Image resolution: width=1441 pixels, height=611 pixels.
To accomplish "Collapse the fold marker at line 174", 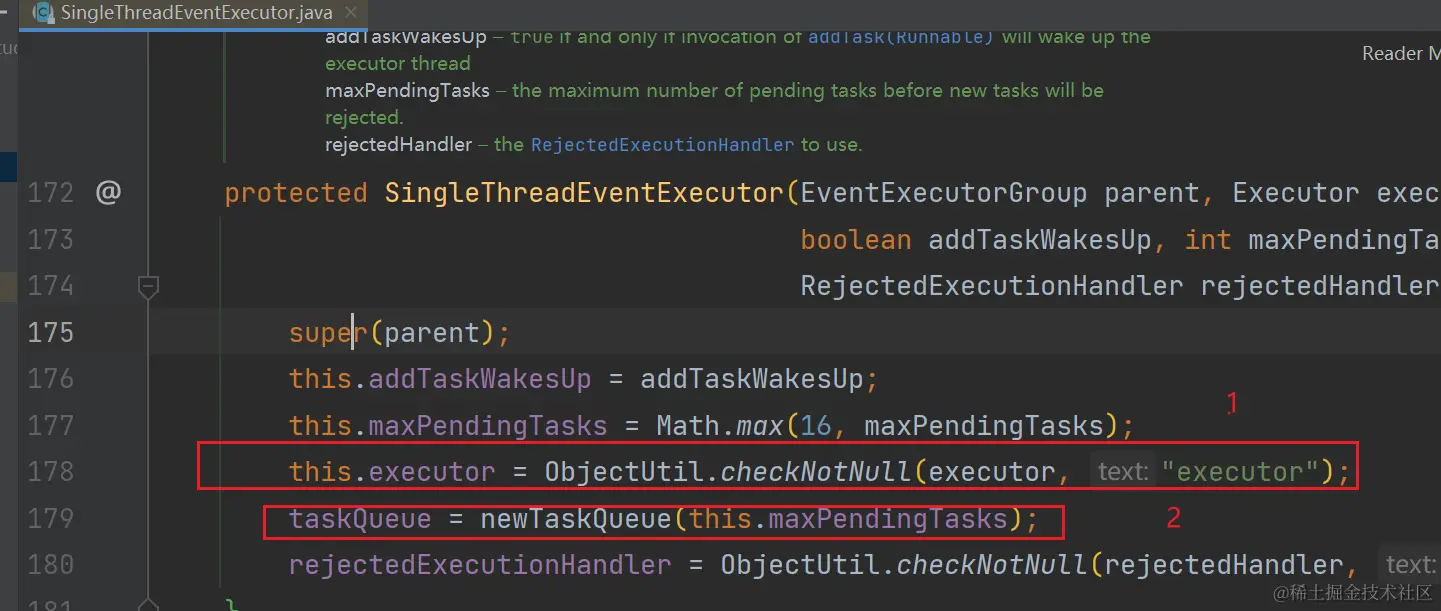I will pos(148,288).
